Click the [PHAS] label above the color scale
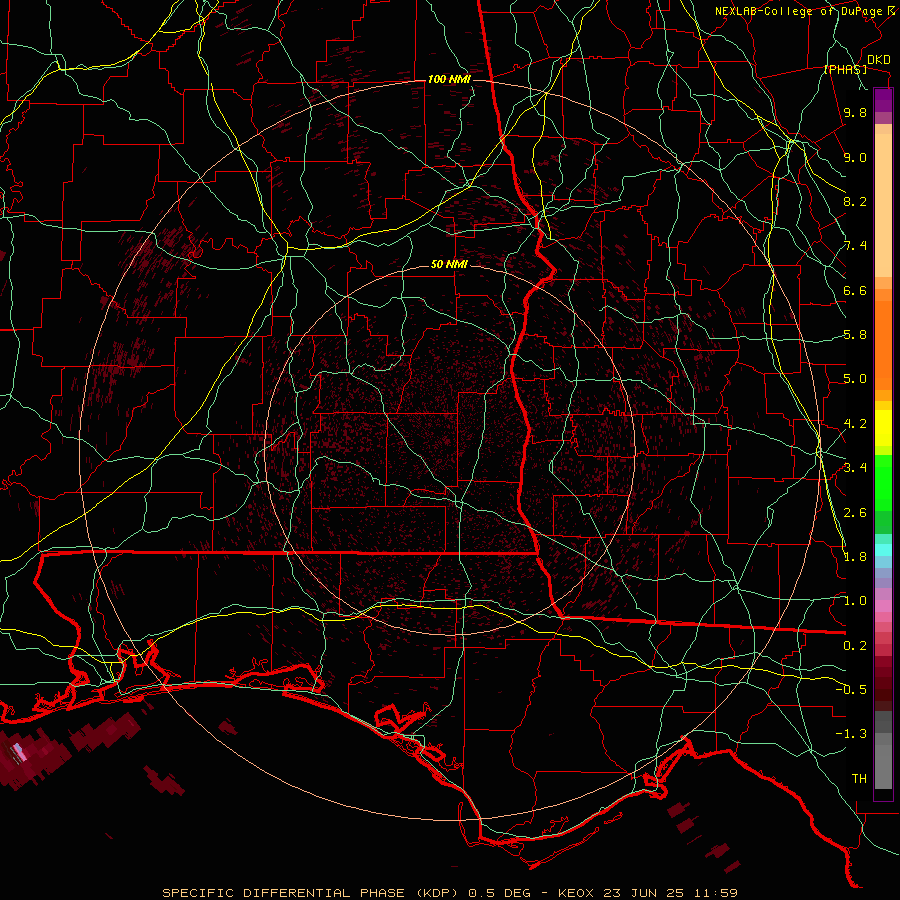 (x=845, y=69)
